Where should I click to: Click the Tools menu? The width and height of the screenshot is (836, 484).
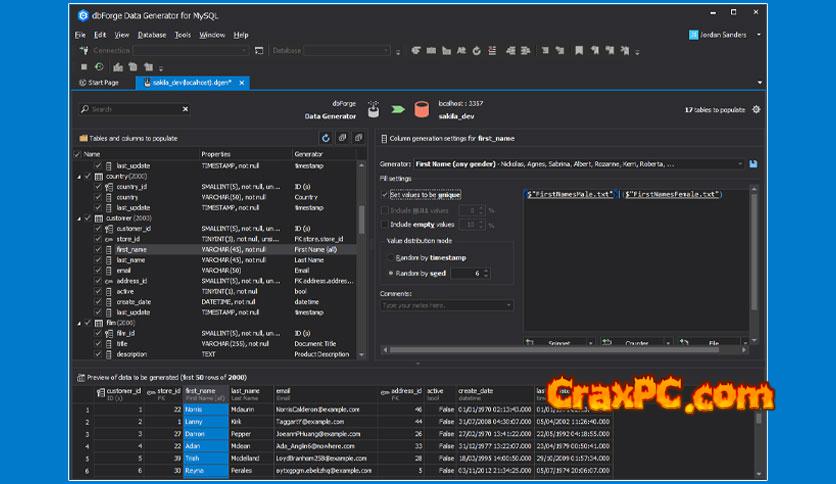[x=183, y=35]
